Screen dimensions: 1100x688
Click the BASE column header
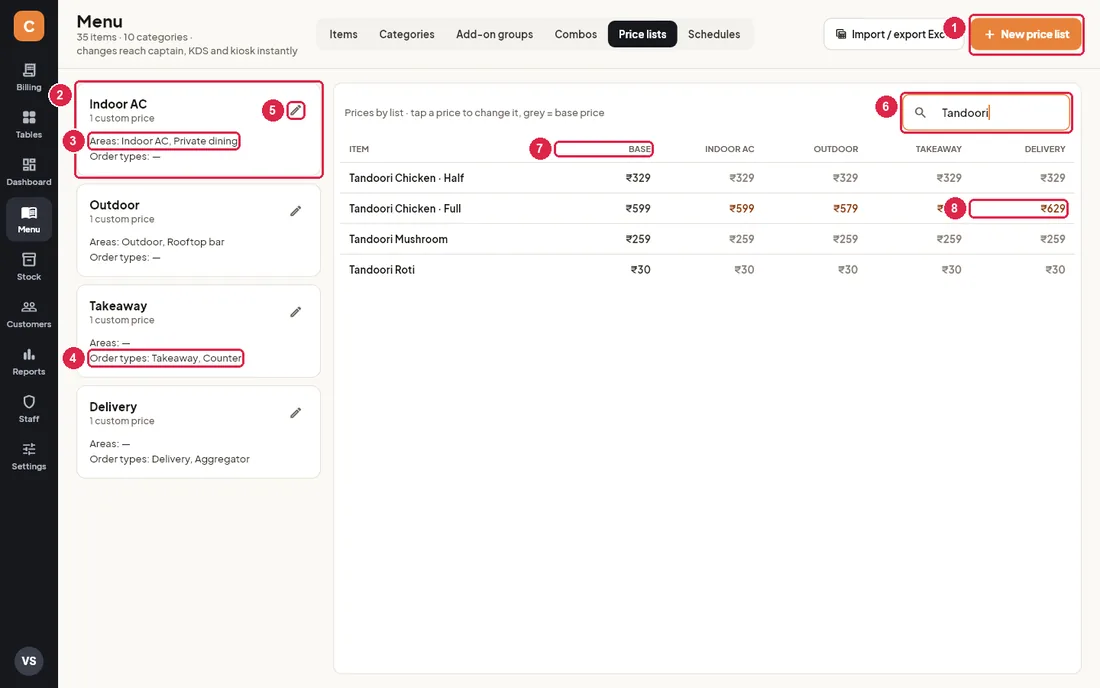(x=639, y=149)
